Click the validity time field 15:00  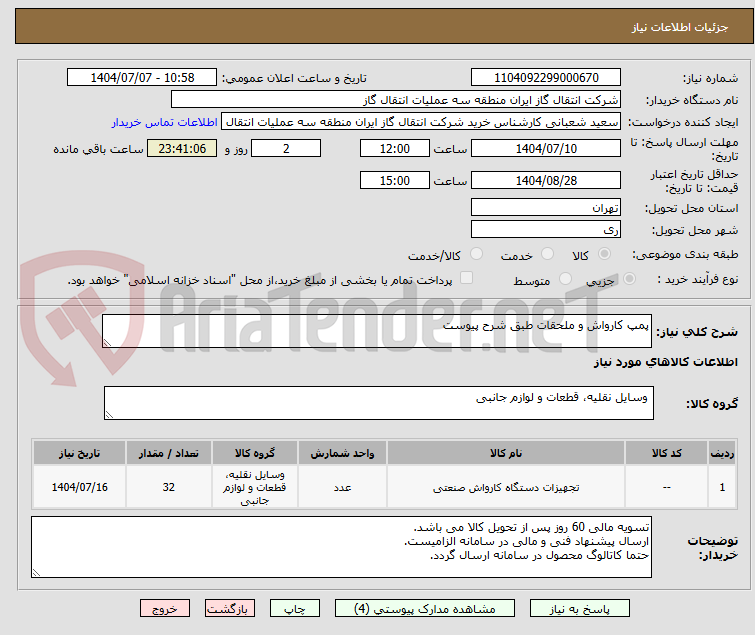(x=394, y=181)
